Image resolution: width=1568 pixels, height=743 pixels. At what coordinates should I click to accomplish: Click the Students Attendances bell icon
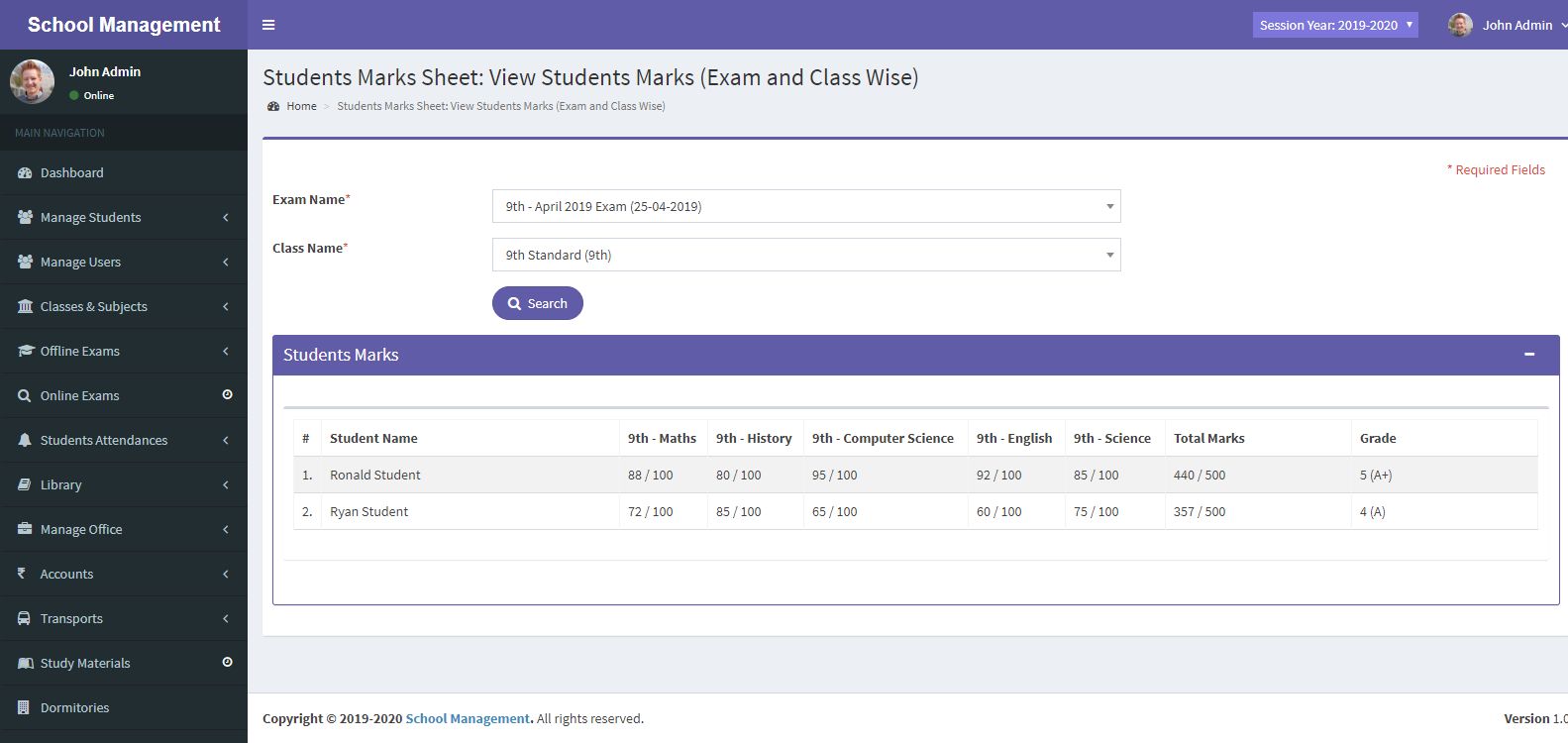pos(25,441)
